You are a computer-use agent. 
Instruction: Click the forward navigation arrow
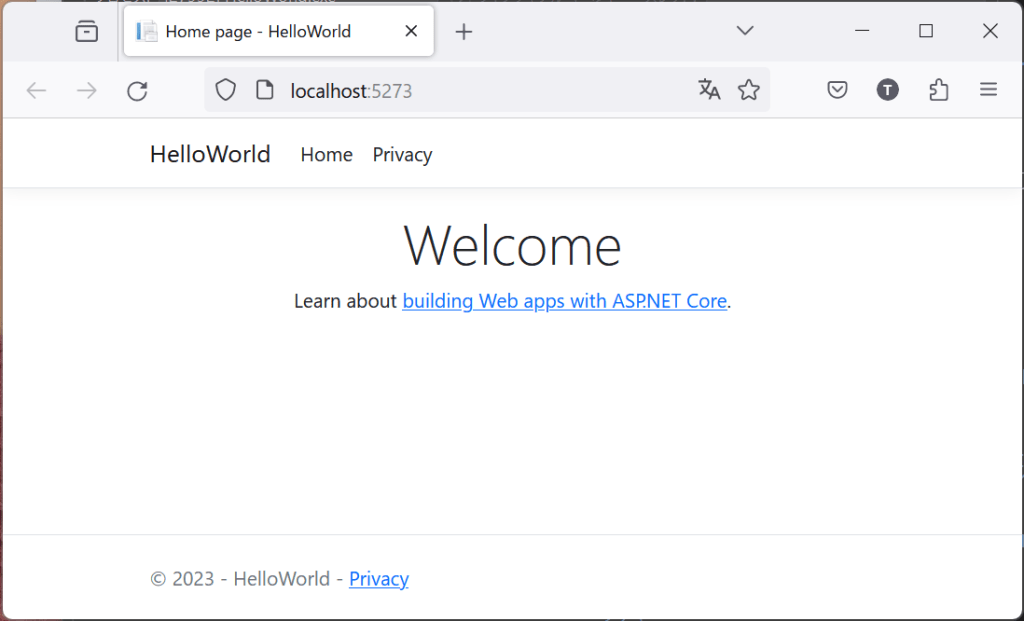[x=88, y=91]
